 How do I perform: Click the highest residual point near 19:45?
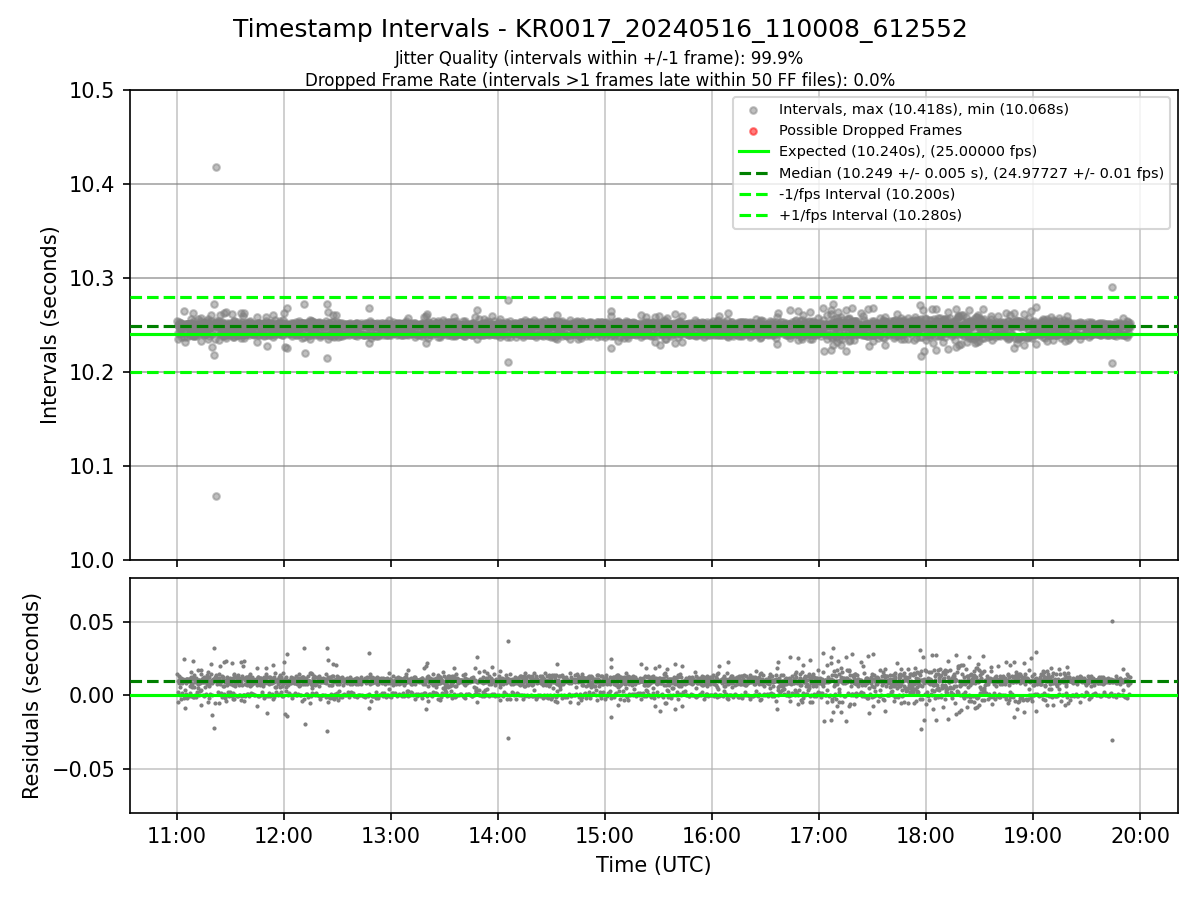pos(1112,621)
